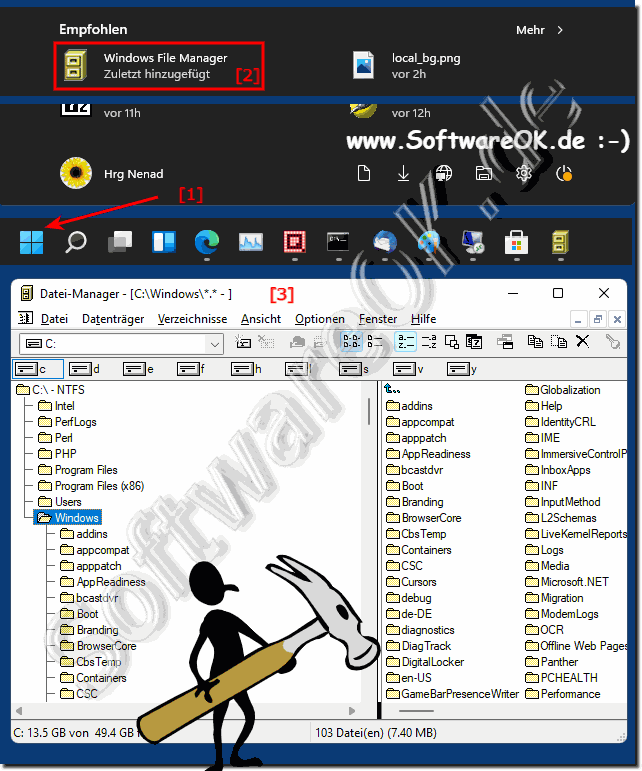
Task: Open the Hilfe menu
Action: tap(423, 319)
